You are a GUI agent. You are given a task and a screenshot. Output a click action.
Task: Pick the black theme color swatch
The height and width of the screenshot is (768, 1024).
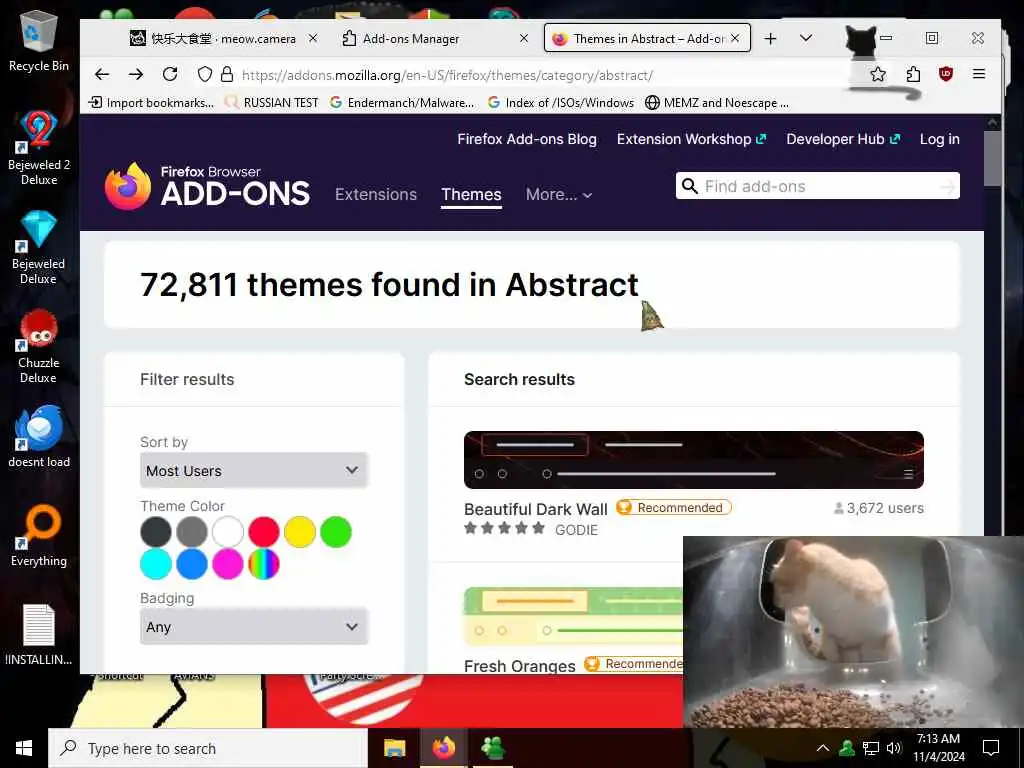click(x=155, y=532)
